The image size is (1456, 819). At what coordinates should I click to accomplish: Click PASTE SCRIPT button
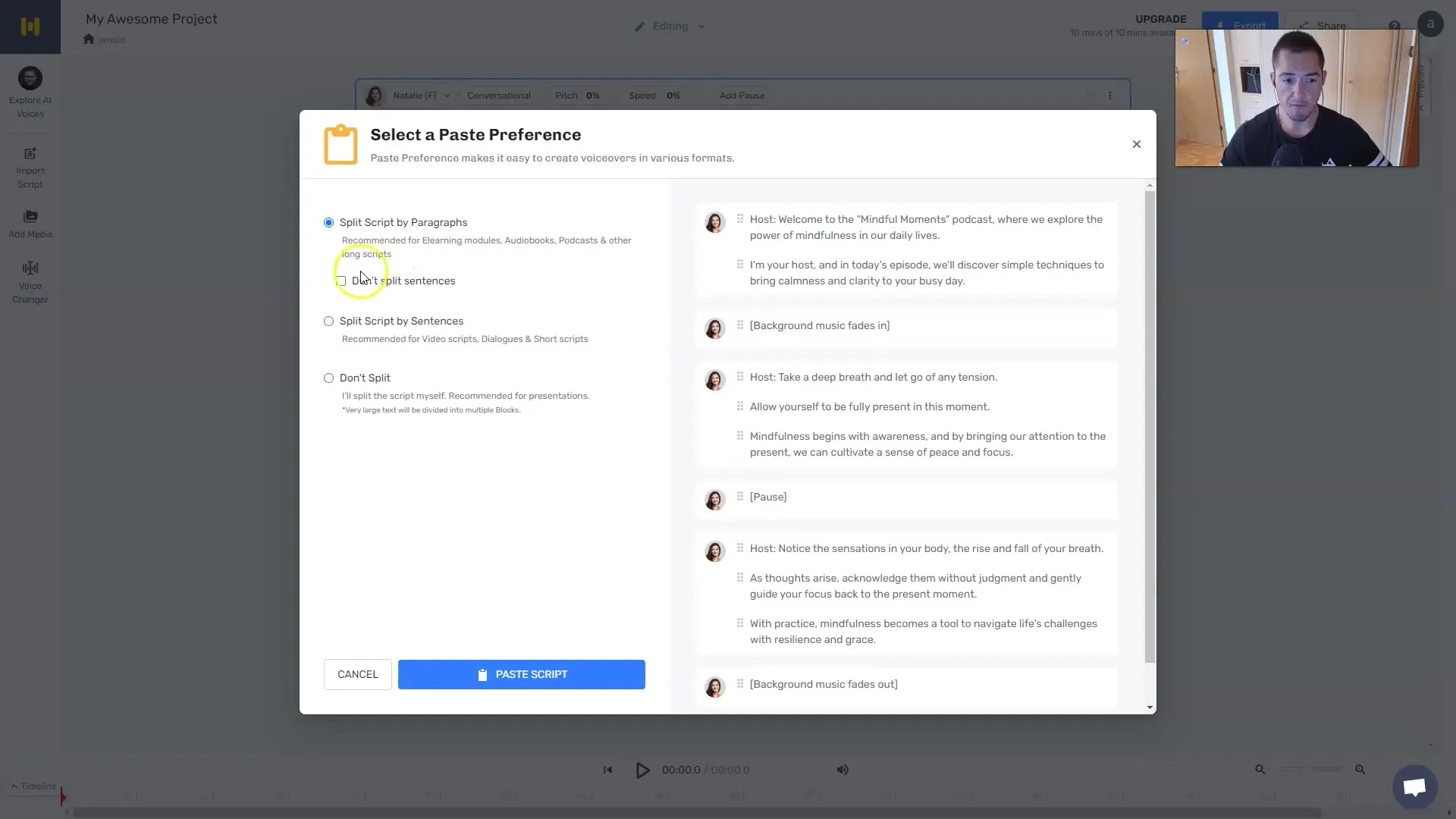[522, 674]
